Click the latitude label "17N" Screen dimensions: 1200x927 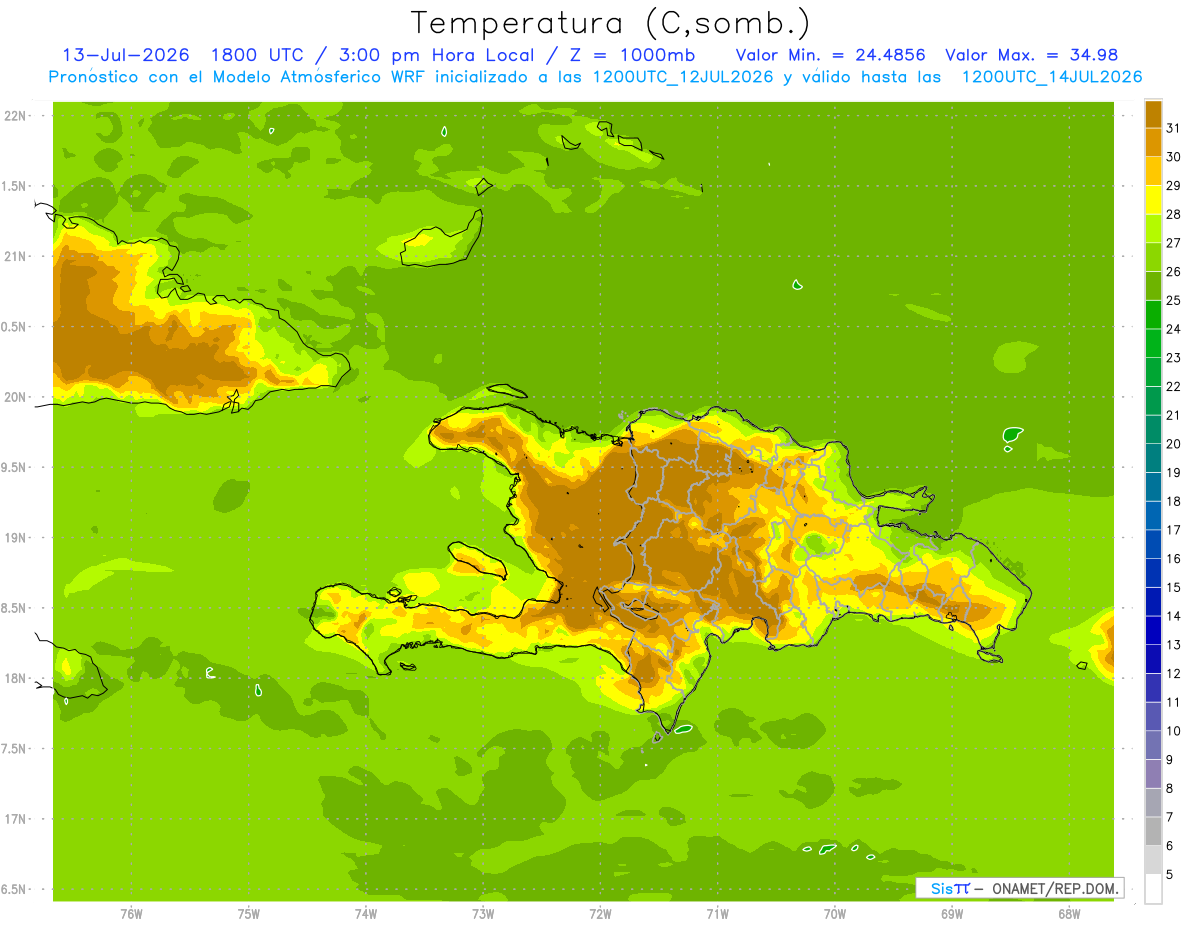16,819
